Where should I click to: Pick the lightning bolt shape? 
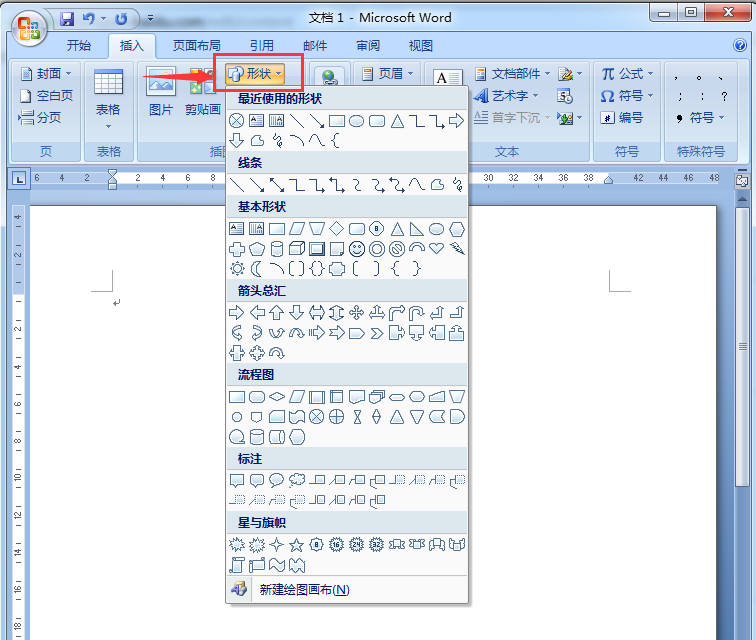coord(457,248)
